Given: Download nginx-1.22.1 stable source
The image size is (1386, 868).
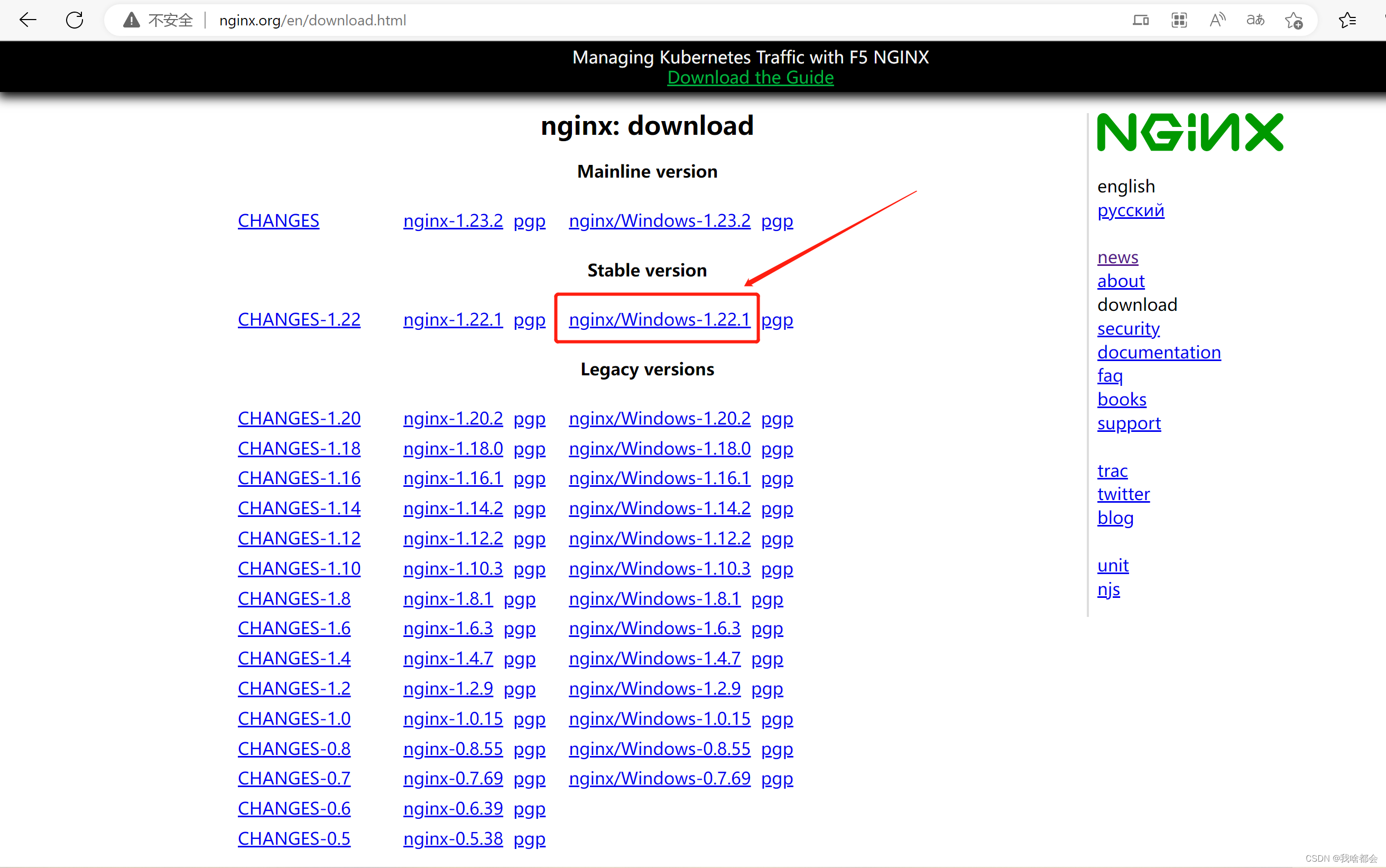Looking at the screenshot, I should [453, 319].
